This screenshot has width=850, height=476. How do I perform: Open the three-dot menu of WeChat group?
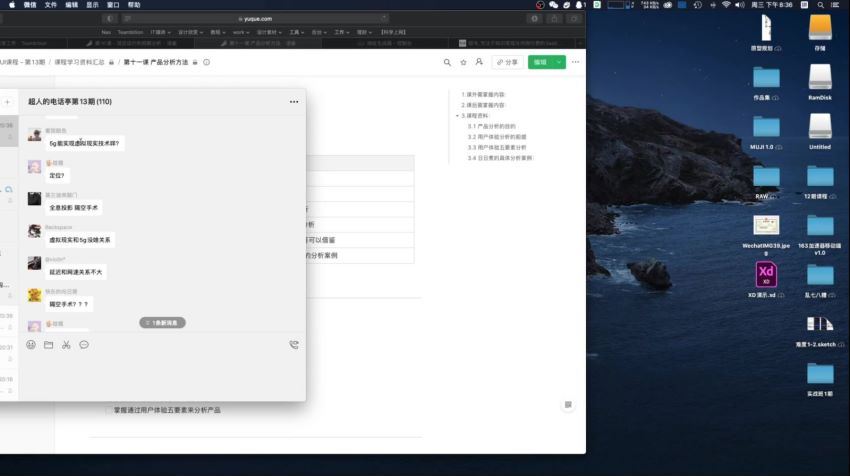point(294,101)
